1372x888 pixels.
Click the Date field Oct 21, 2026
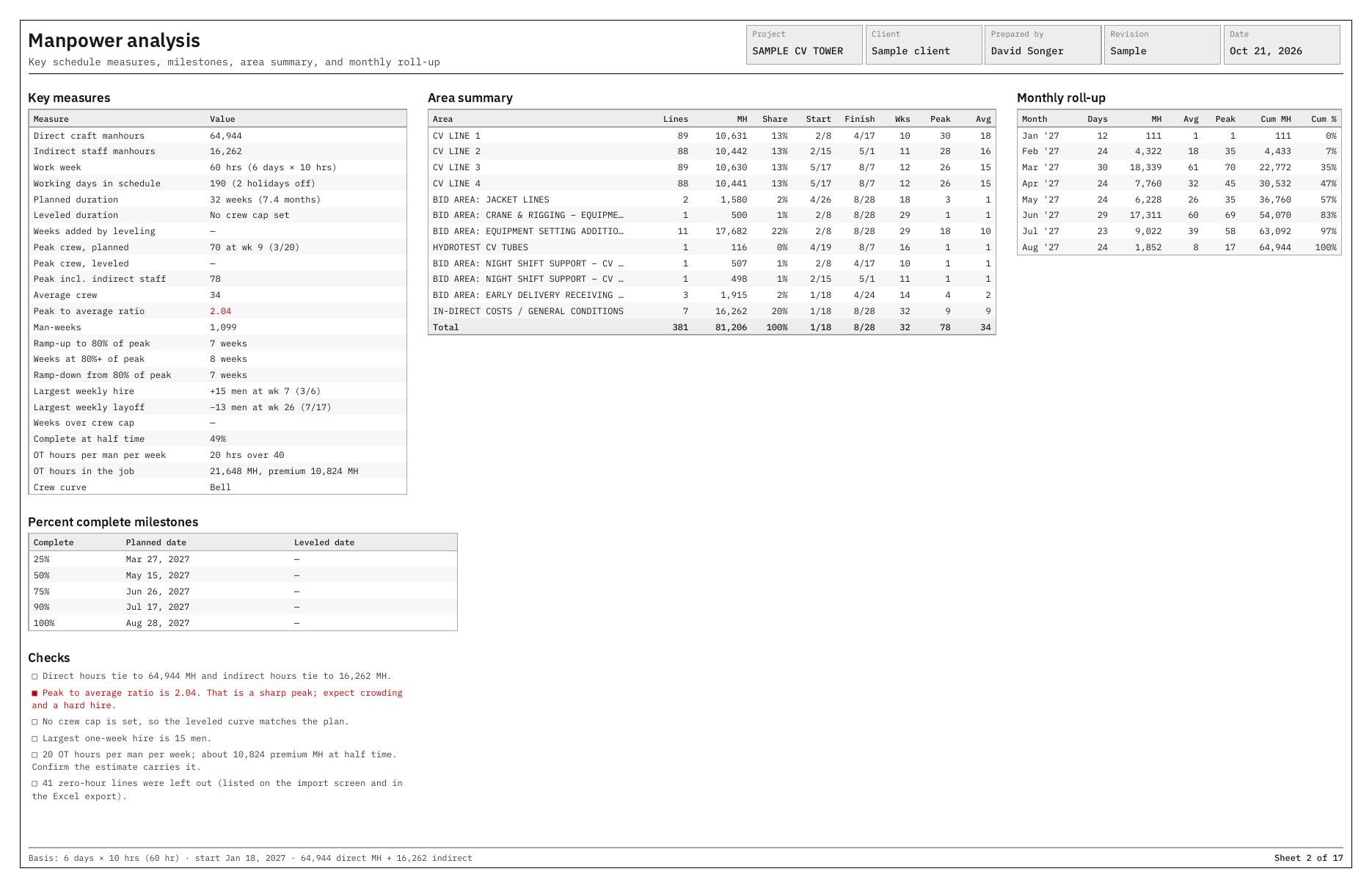click(1282, 45)
